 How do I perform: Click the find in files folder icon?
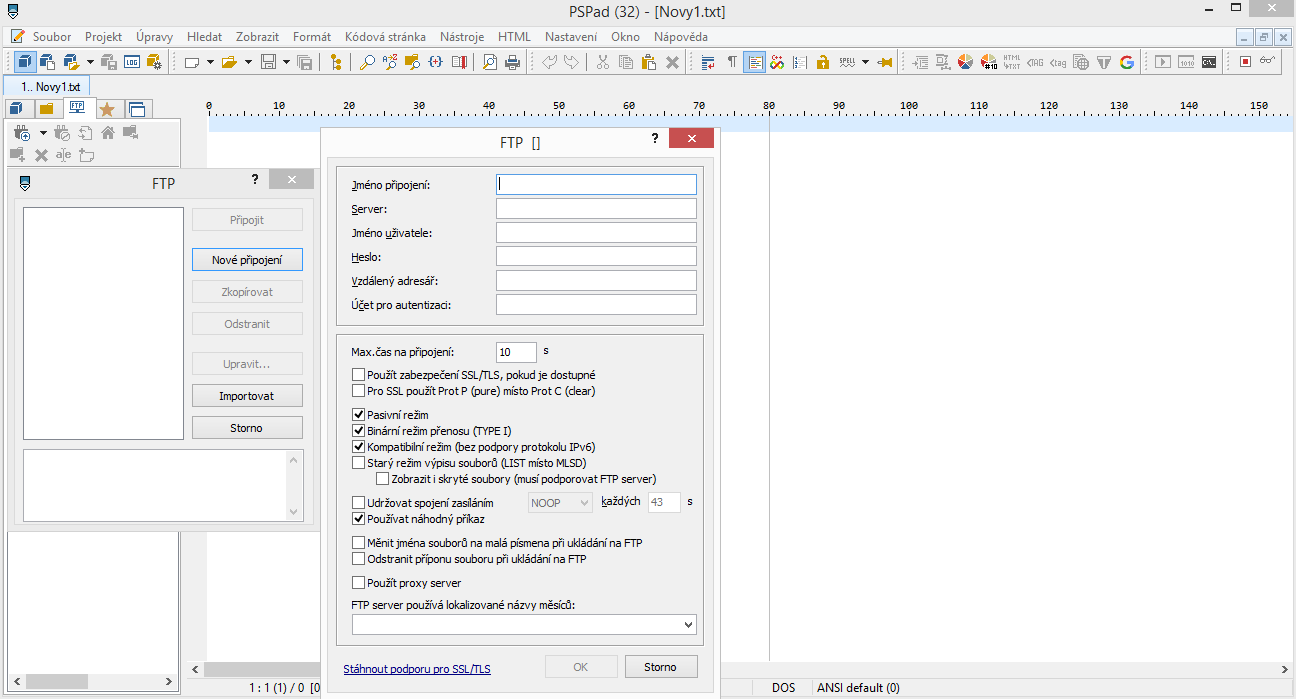(412, 62)
